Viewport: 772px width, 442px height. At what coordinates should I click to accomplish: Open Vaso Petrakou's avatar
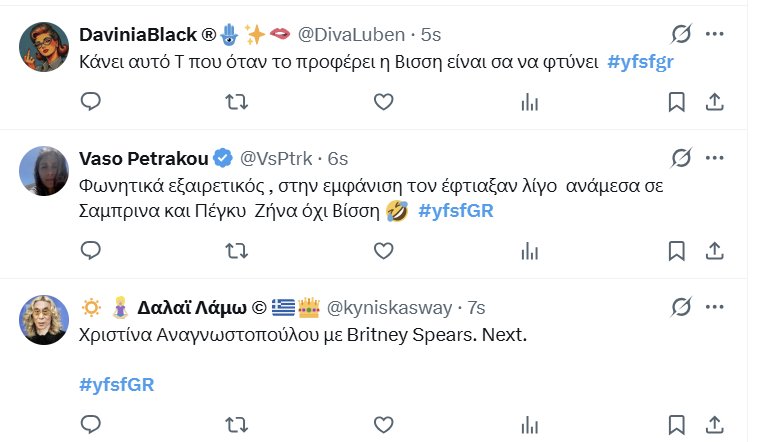[x=44, y=171]
